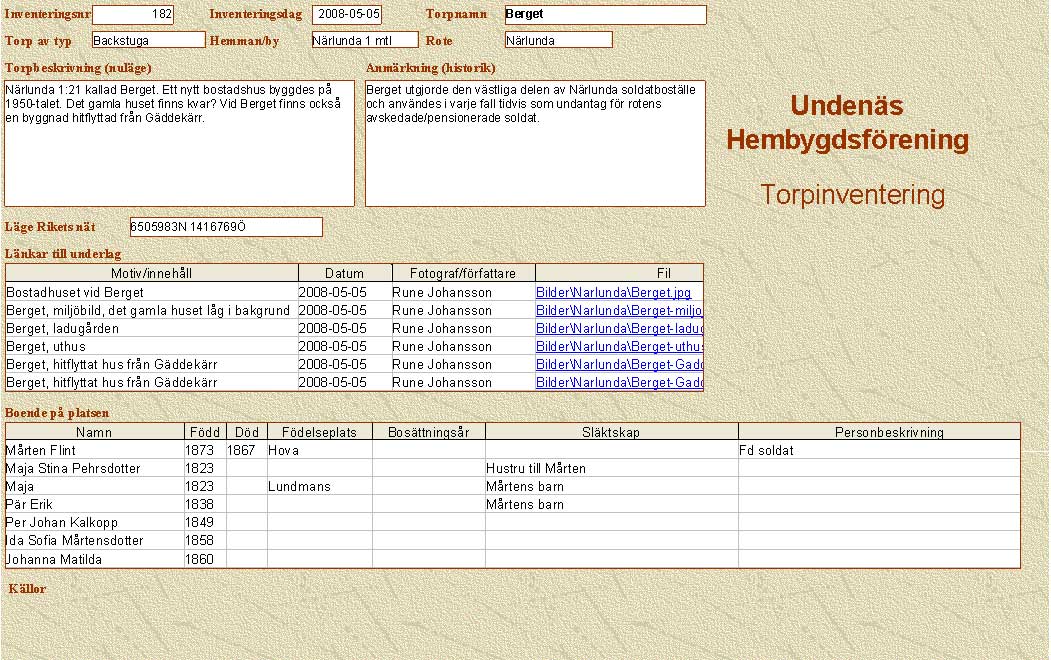Click the Torp av typ field Backstuga
The height and width of the screenshot is (660, 1051).
(x=148, y=40)
